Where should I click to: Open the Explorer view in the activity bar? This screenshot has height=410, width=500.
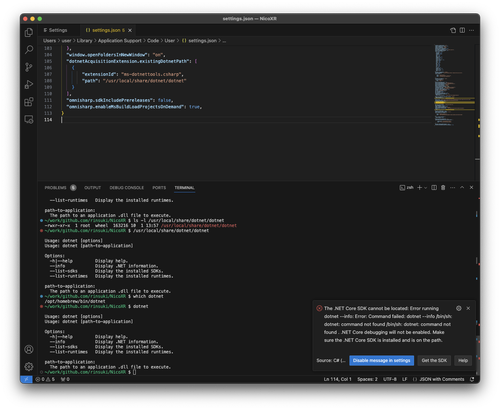[29, 32]
